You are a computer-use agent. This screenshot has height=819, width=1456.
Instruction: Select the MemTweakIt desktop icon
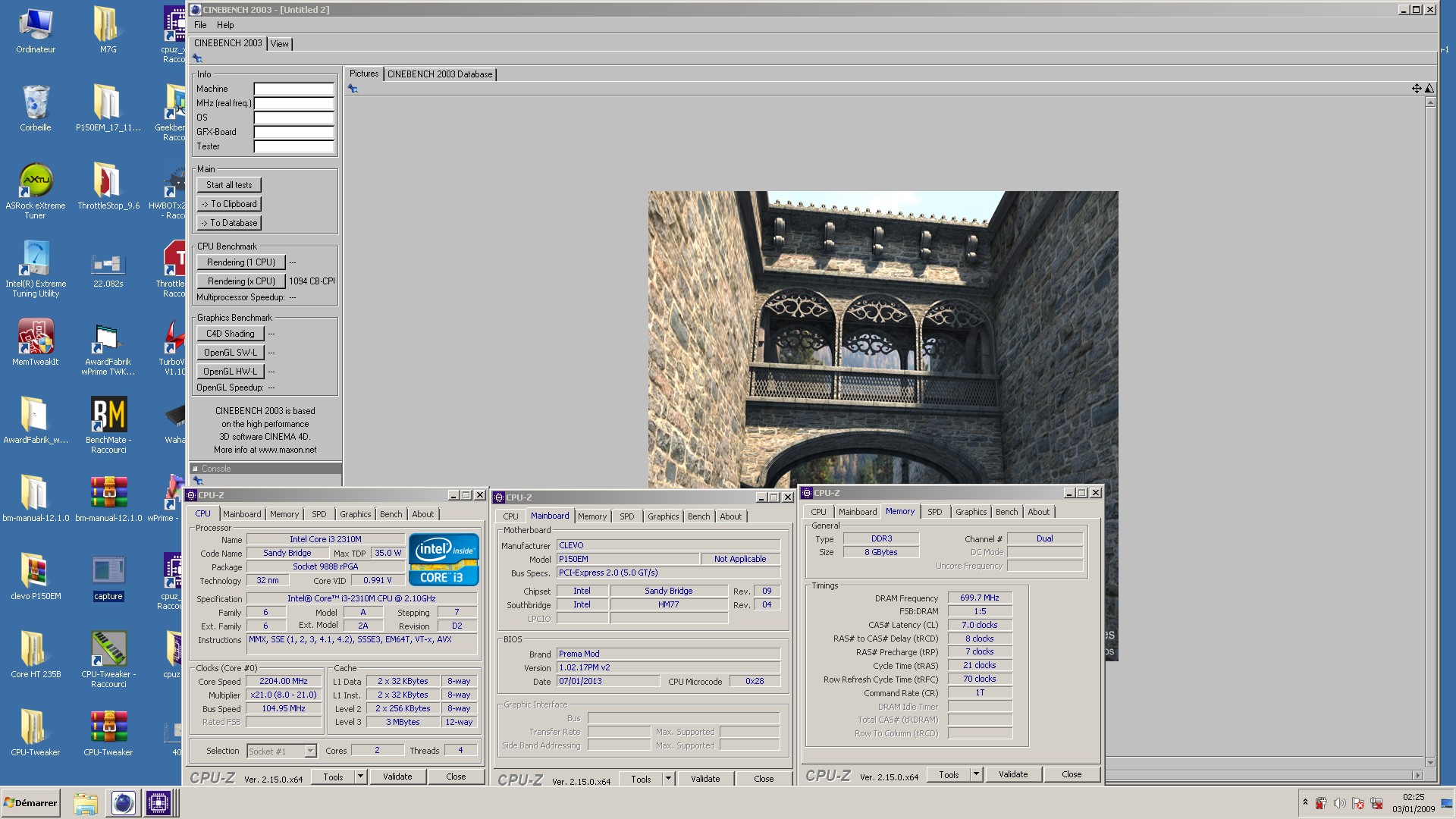point(36,343)
